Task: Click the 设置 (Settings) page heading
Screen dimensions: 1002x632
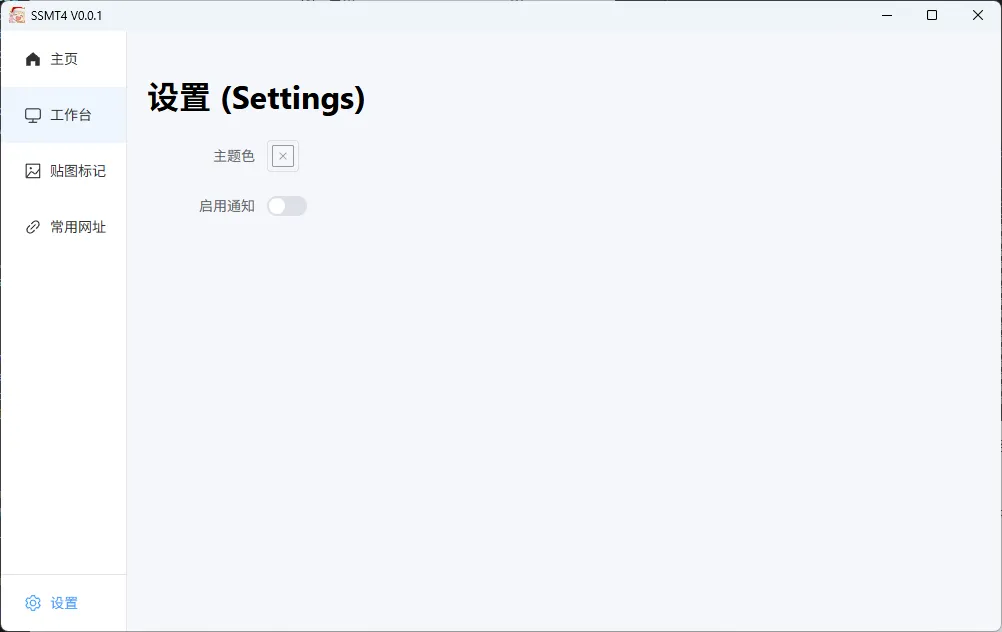Action: [256, 98]
